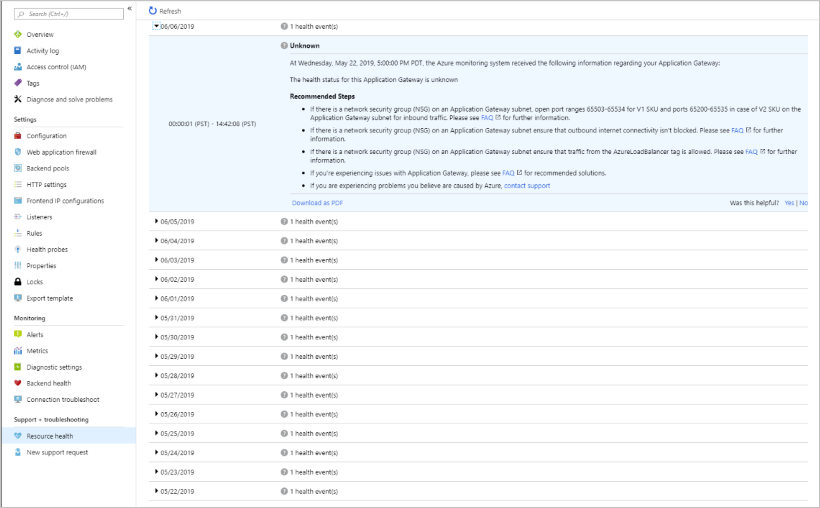Click the Locks padlock icon
This screenshot has width=820, height=508.
click(x=18, y=282)
